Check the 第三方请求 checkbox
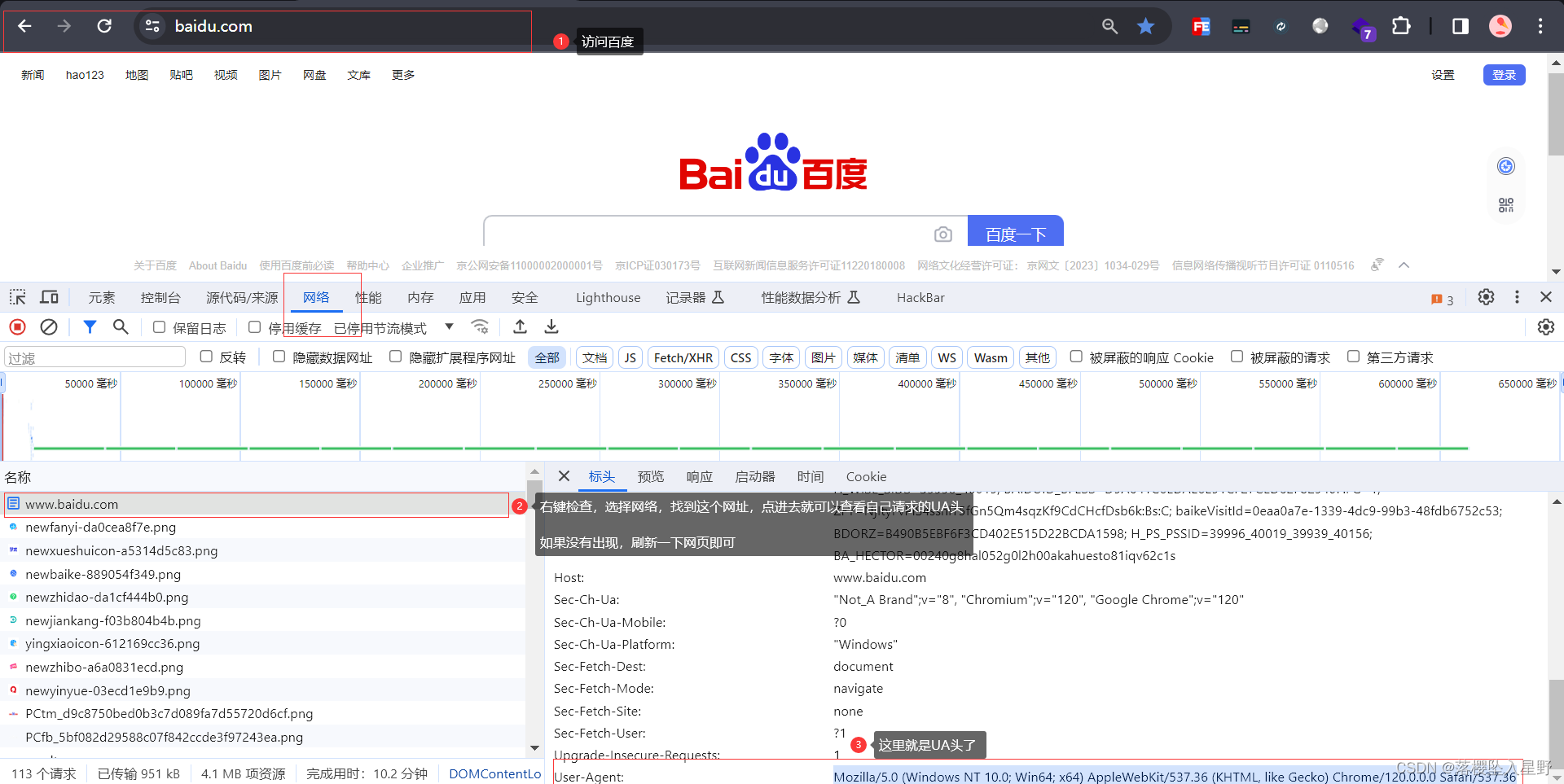 tap(1353, 357)
